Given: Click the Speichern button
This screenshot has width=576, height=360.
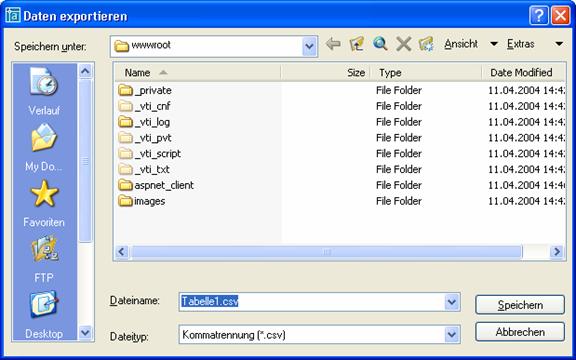Looking at the screenshot, I should click(x=520, y=305).
